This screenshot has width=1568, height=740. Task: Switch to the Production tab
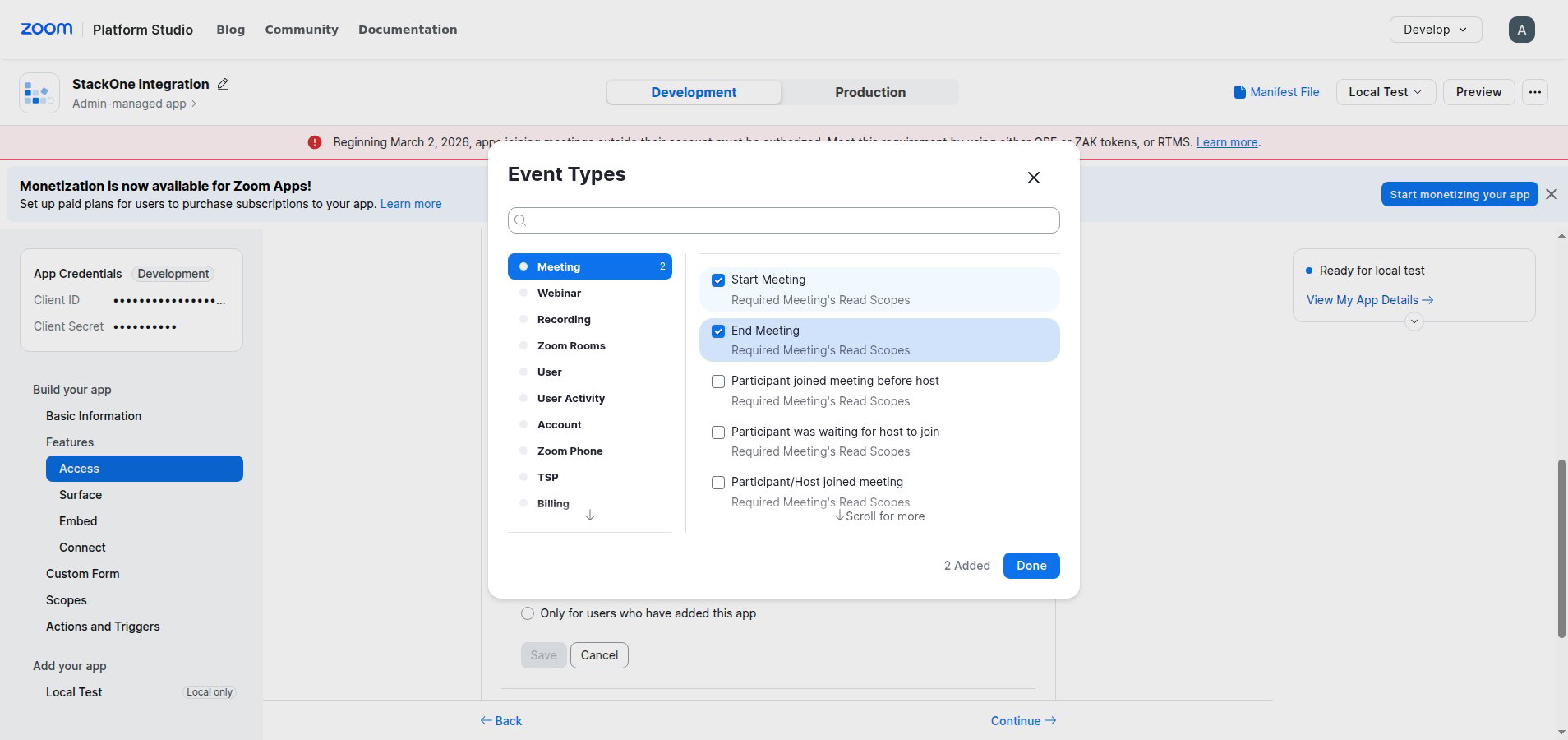pos(870,92)
